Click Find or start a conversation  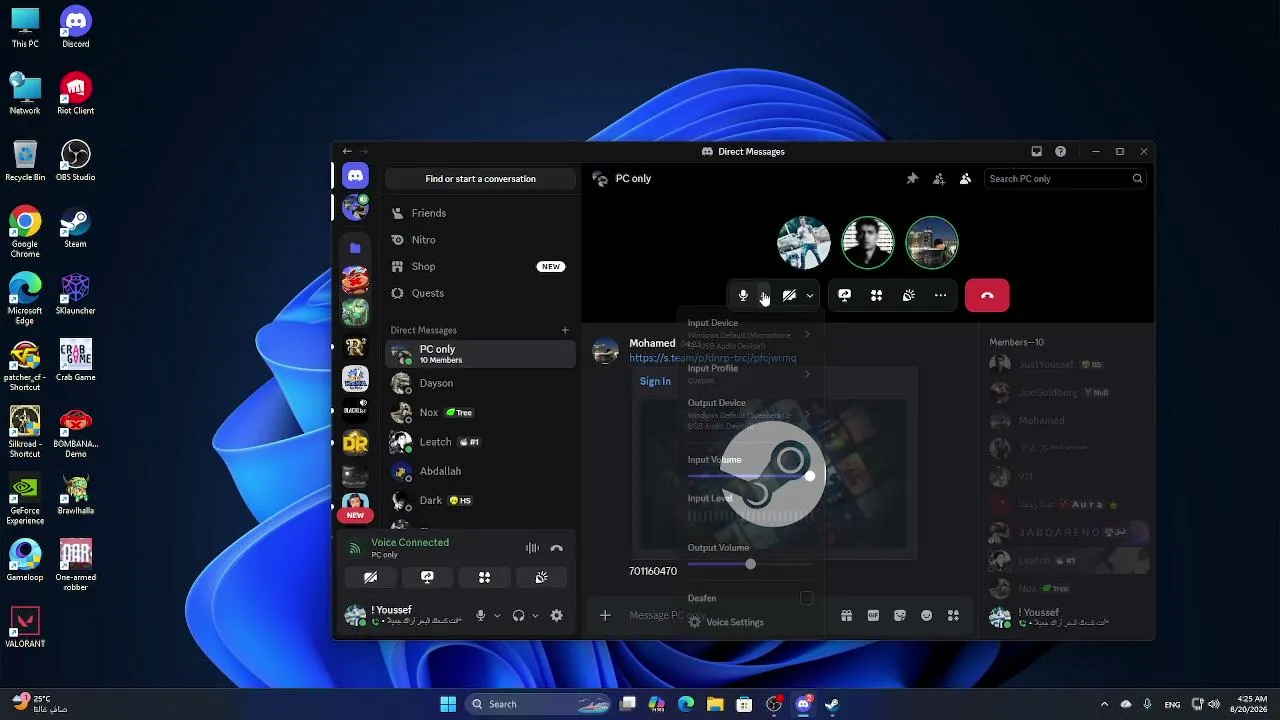[x=481, y=179]
